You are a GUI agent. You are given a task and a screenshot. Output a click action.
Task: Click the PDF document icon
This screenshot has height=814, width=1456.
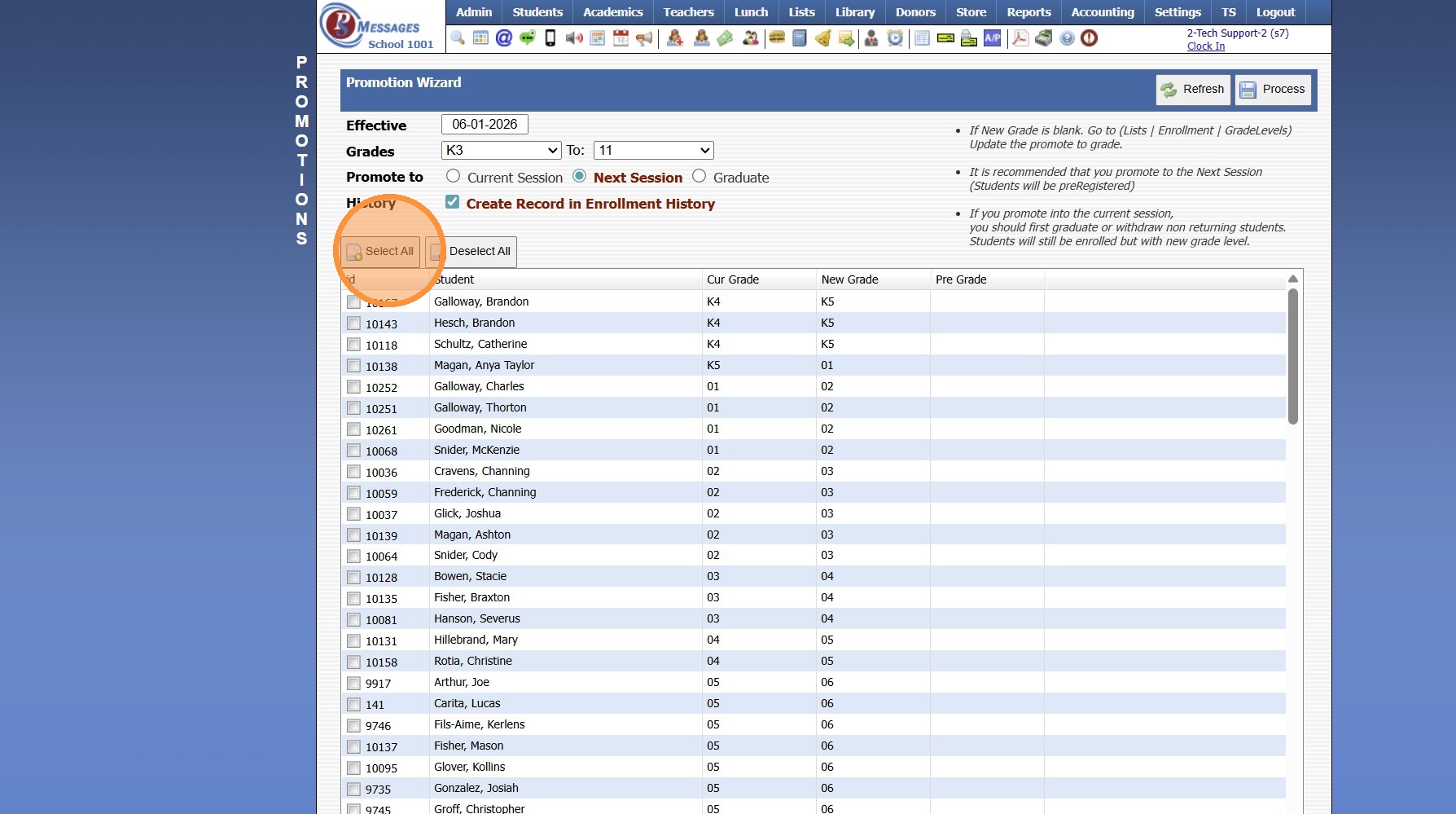coord(1020,38)
